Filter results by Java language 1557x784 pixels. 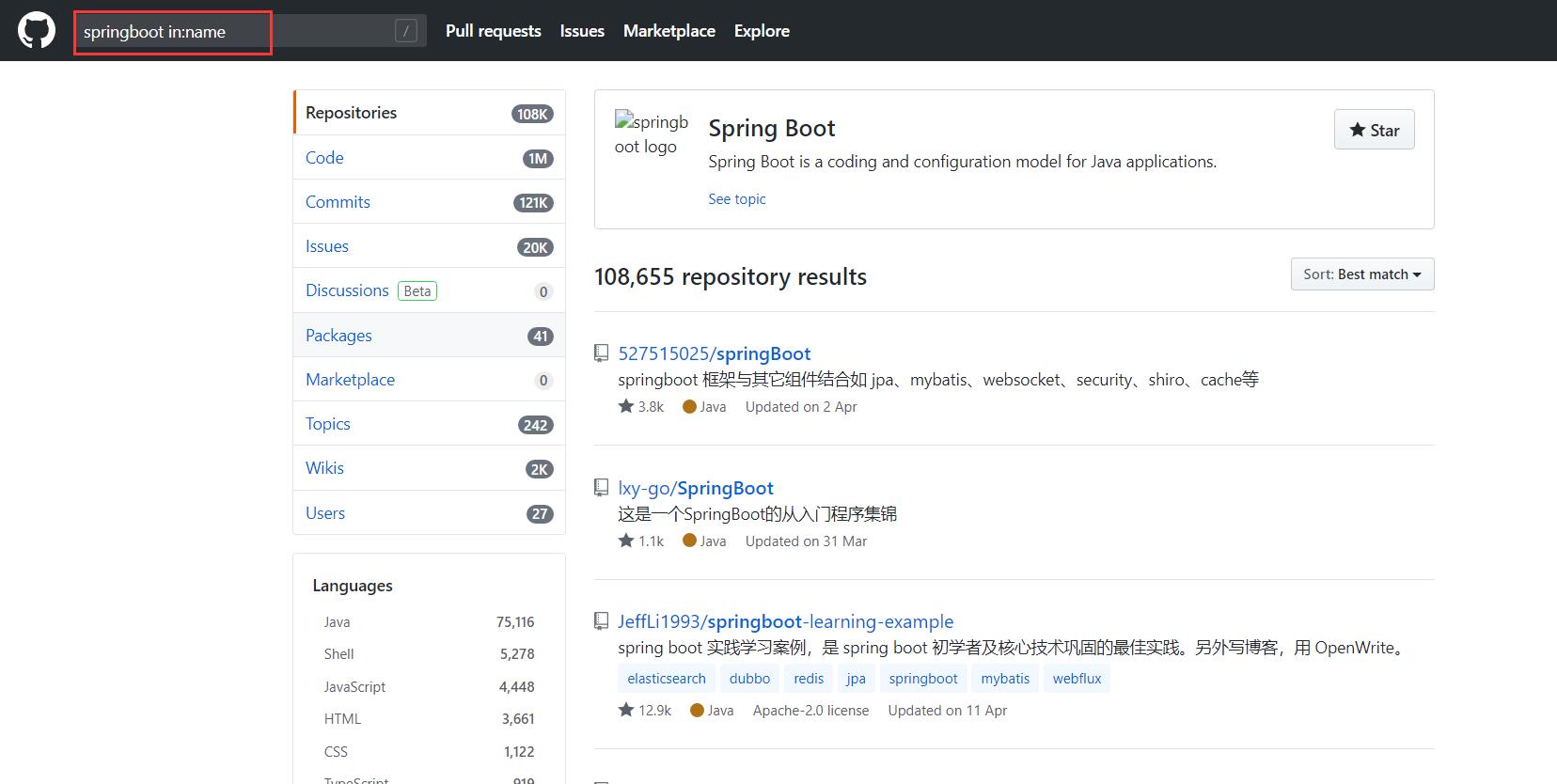tap(337, 622)
